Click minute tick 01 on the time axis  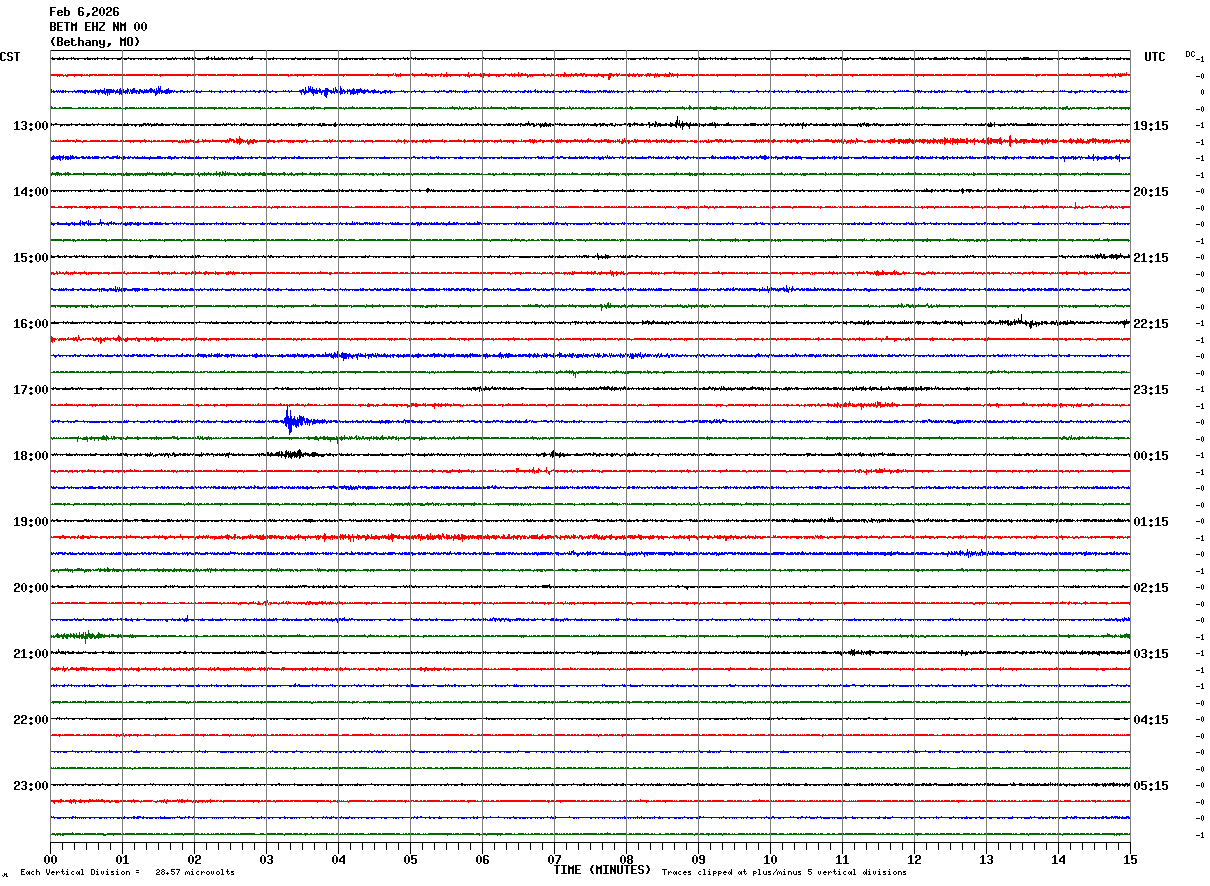pyautogui.click(x=122, y=858)
